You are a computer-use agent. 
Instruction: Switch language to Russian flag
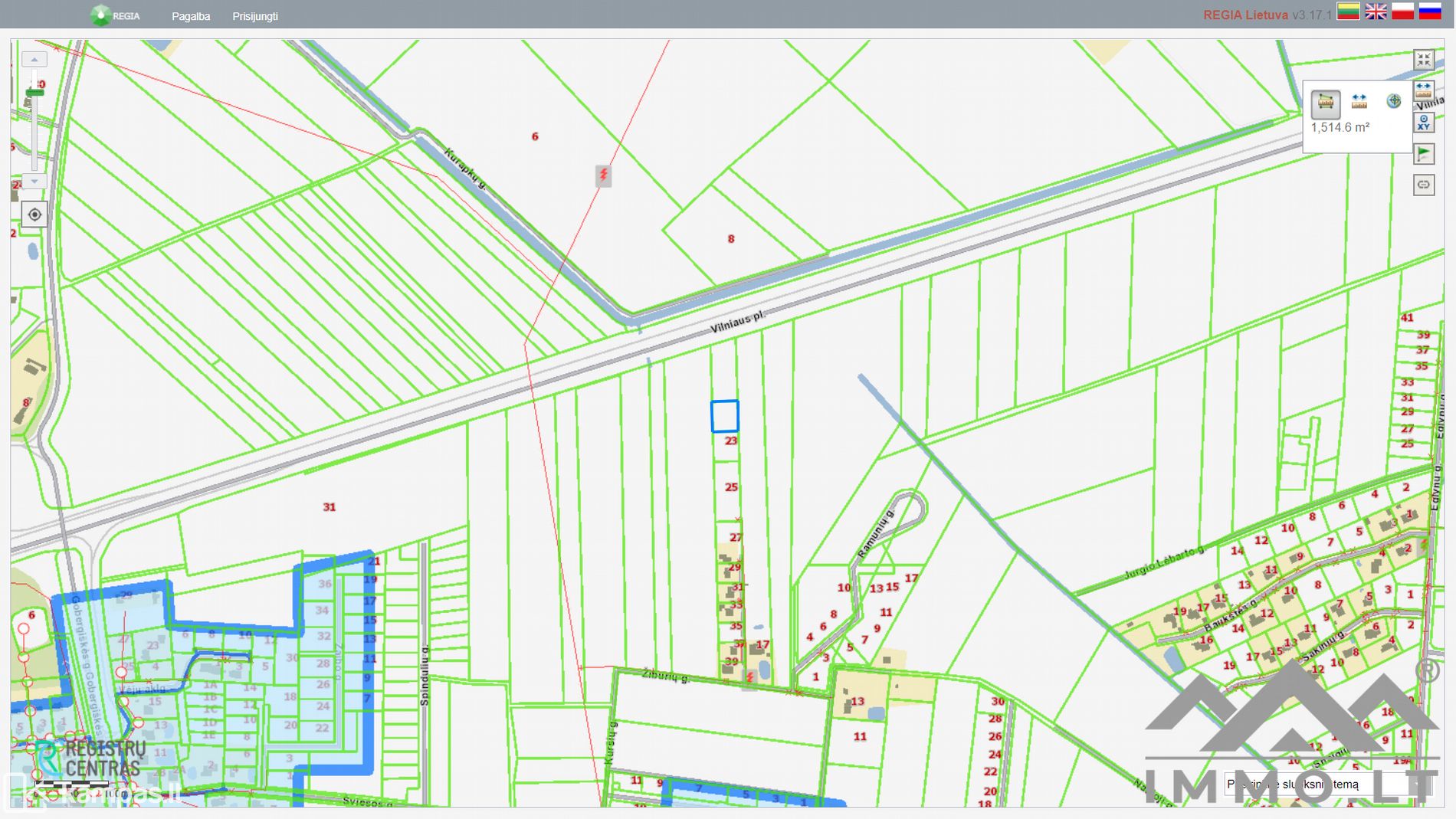[x=1430, y=11]
